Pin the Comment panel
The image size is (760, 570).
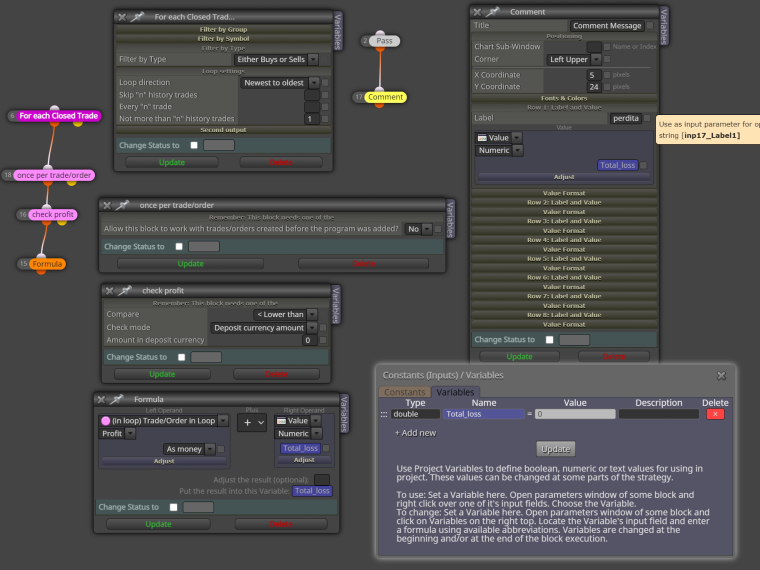coord(492,12)
